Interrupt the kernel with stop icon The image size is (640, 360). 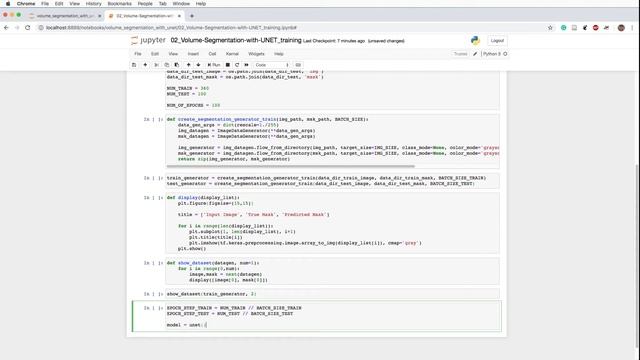228,65
